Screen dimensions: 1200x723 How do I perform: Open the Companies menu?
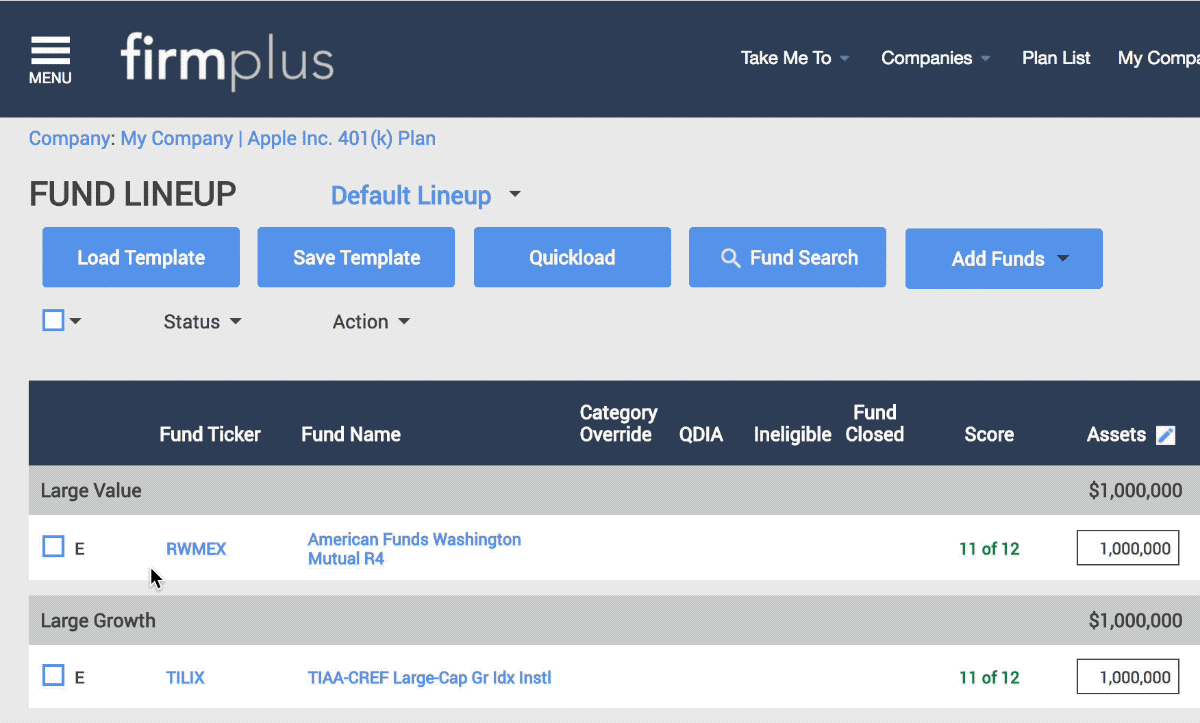tap(936, 58)
